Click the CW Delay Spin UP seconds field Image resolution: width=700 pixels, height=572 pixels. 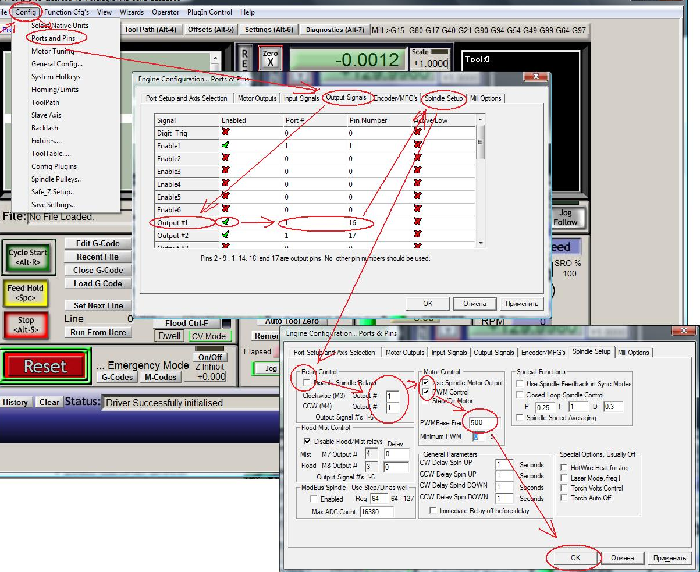[x=504, y=465]
